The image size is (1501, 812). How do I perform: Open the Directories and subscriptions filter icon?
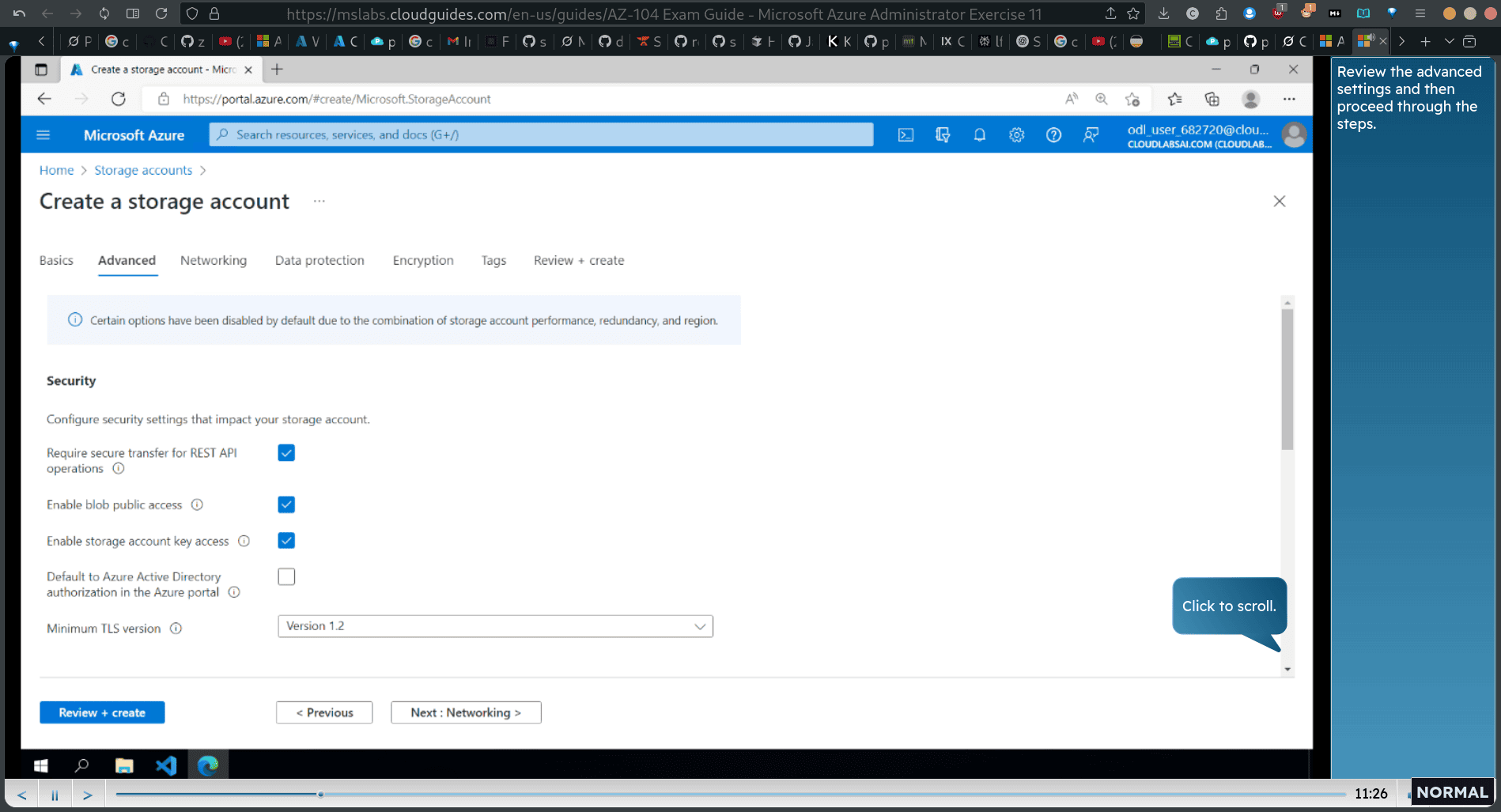click(943, 135)
